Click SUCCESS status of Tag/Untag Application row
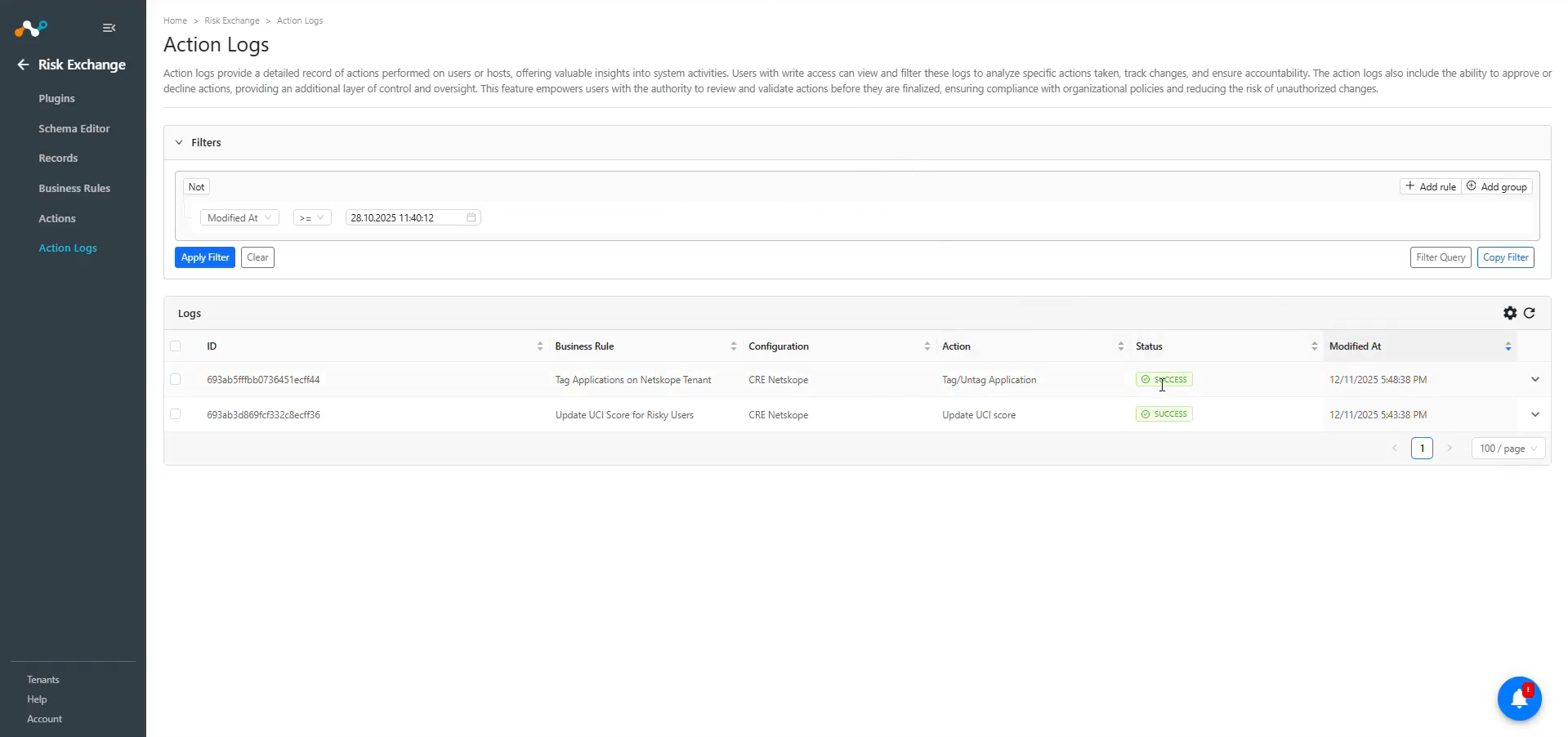Image resolution: width=1568 pixels, height=737 pixels. click(1164, 380)
